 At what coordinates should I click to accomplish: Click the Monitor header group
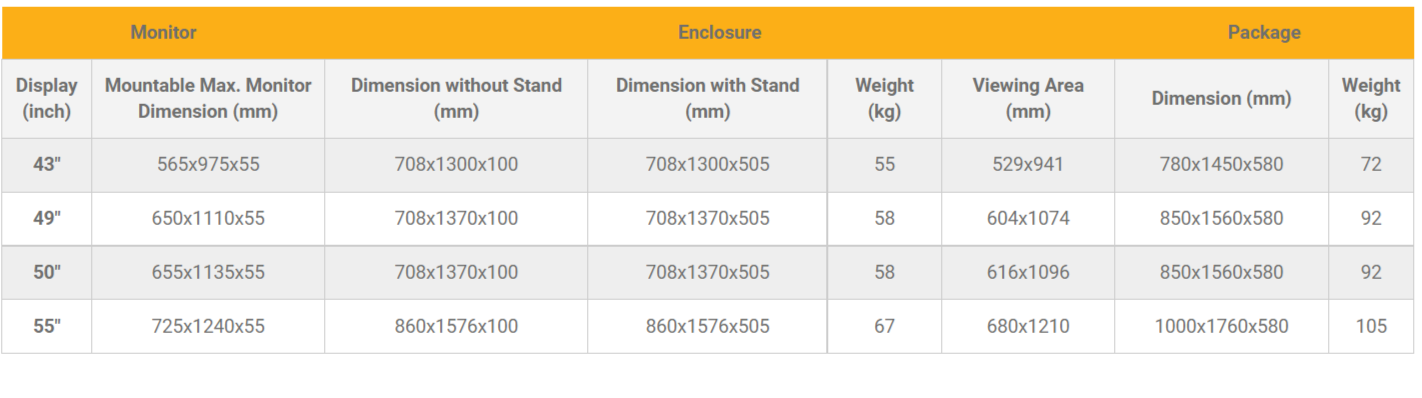[x=163, y=33]
